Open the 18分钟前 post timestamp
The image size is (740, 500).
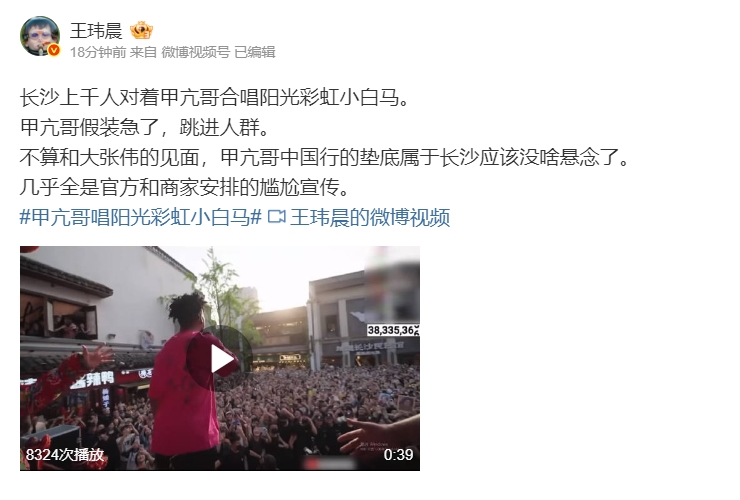(x=98, y=52)
